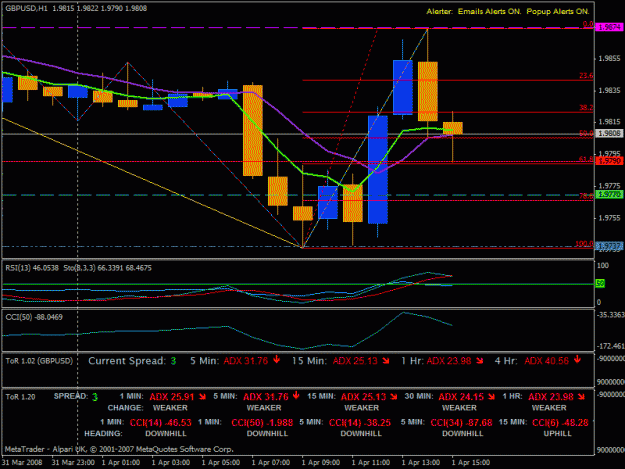625x469 pixels.
Task: Click WEAKER under 30 MIN ADX 24.15
Action: (459, 408)
